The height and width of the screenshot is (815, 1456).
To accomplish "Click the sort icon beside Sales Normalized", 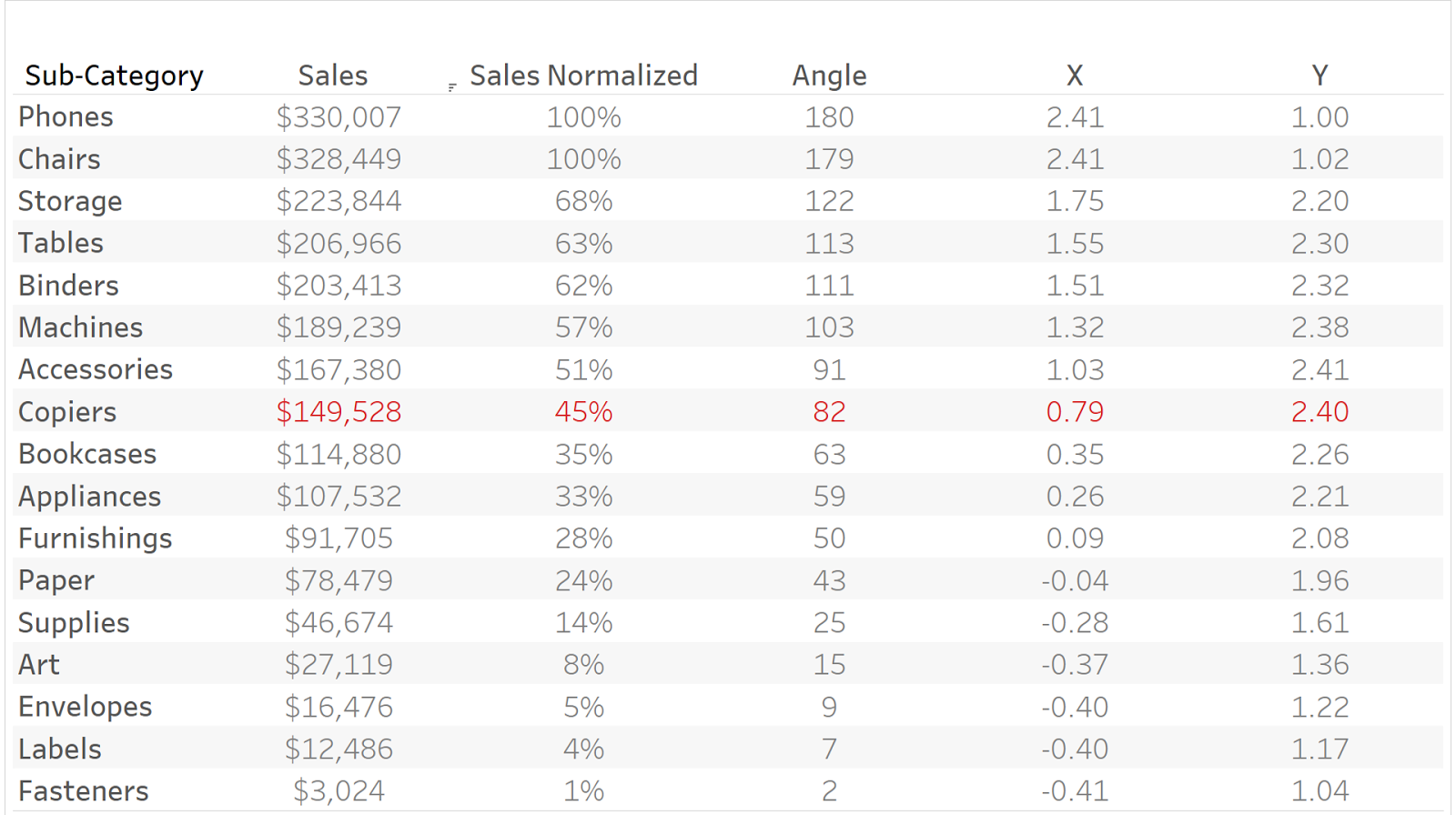I will click(x=452, y=87).
